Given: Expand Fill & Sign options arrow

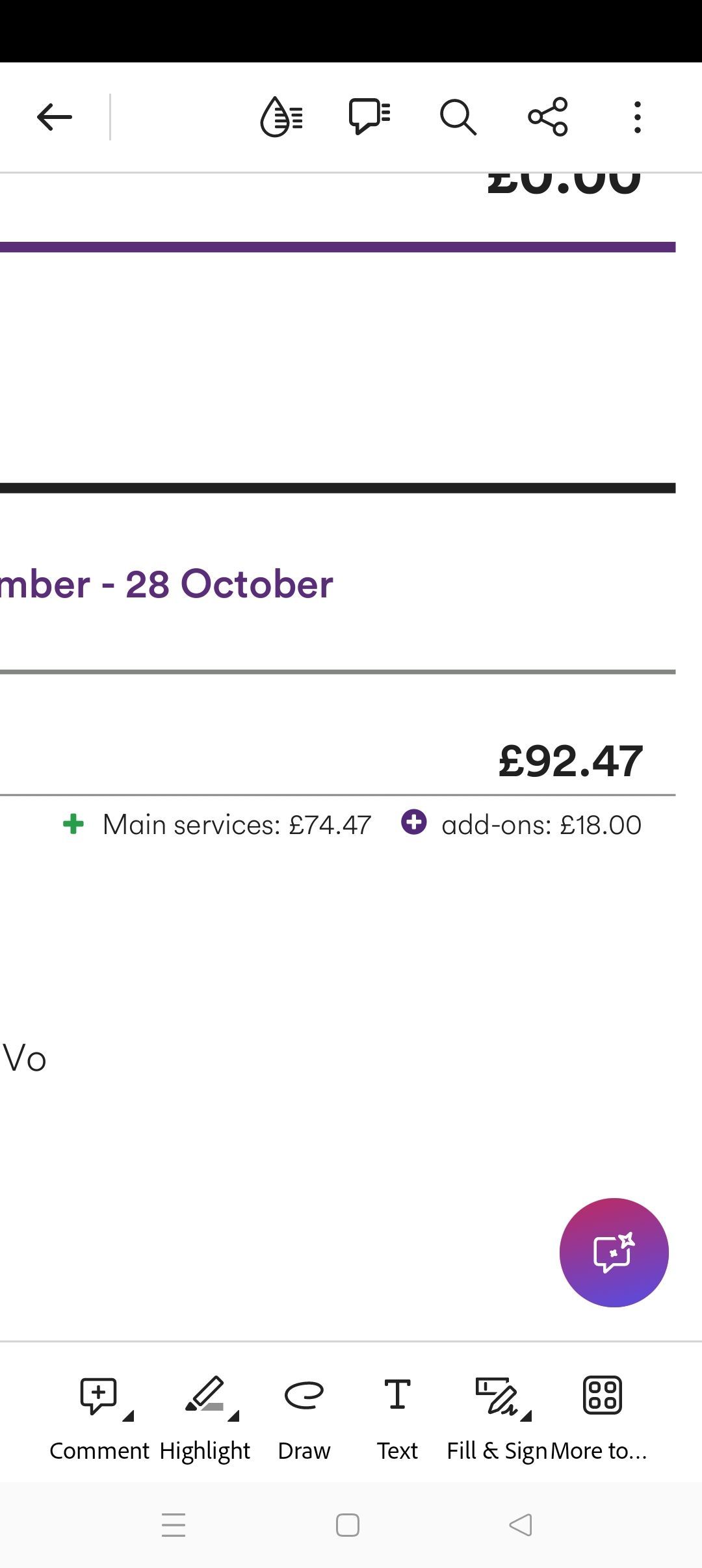Looking at the screenshot, I should (526, 1415).
